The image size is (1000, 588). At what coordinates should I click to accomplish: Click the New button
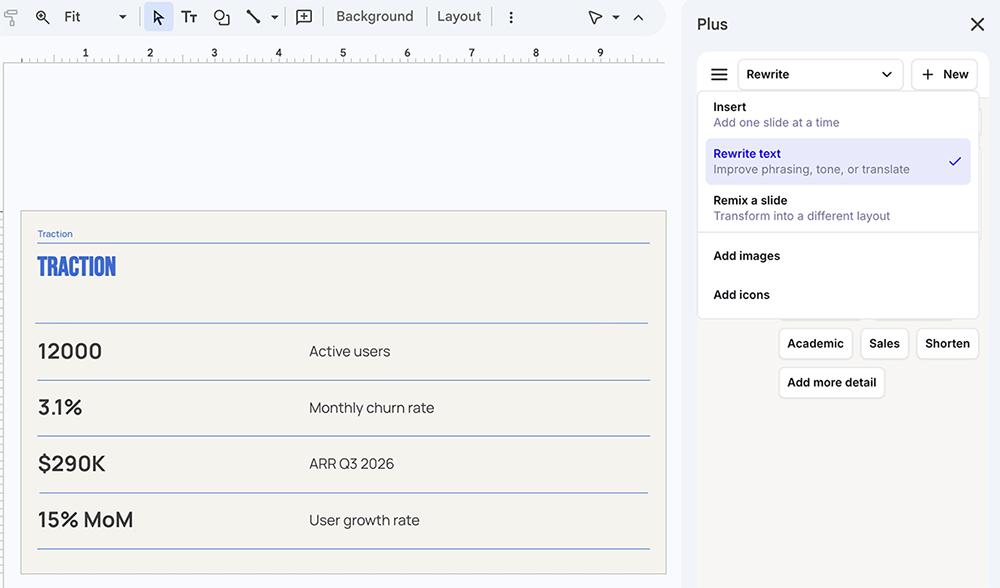pyautogui.click(x=945, y=75)
